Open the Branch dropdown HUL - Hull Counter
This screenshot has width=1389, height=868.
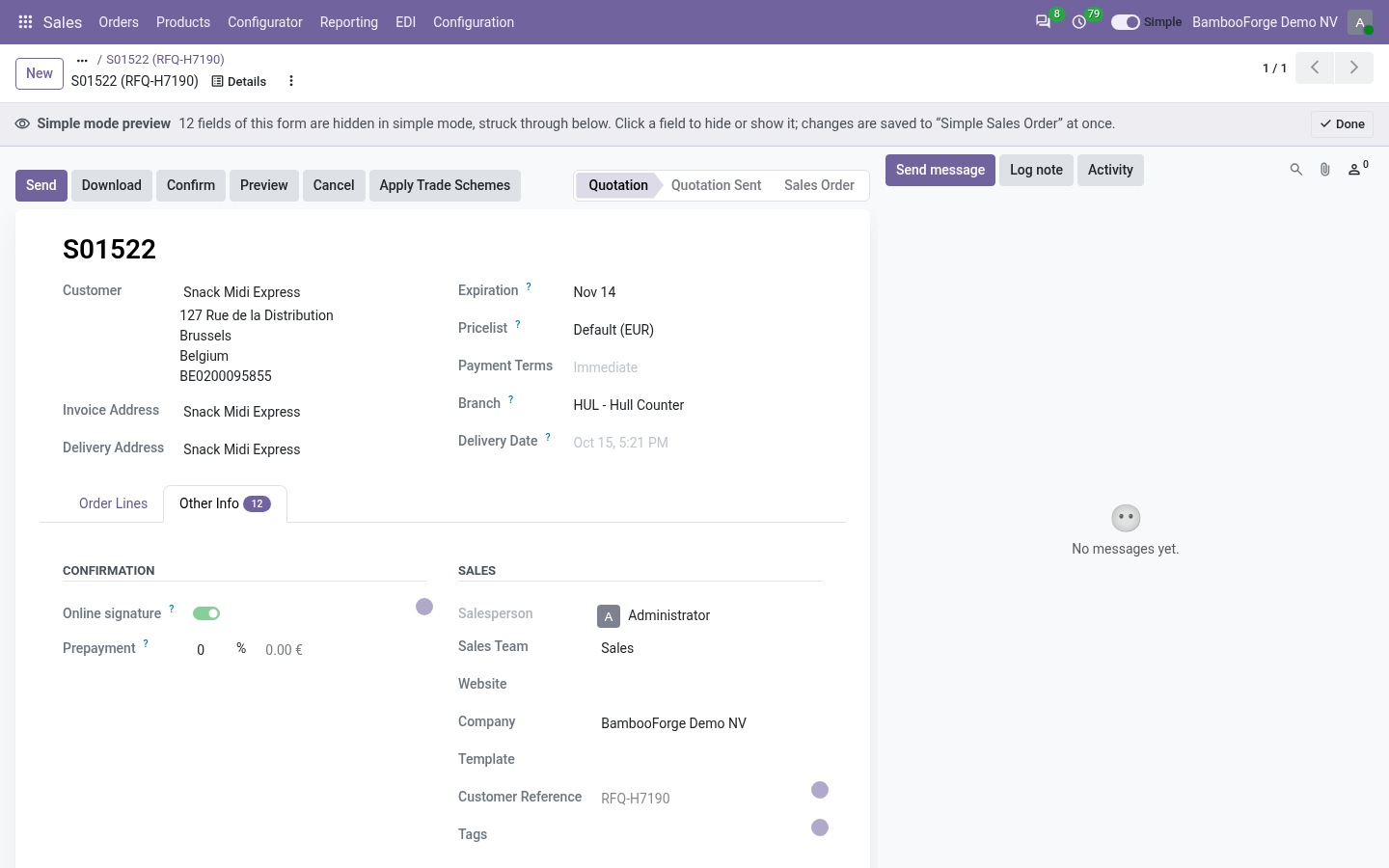click(695, 405)
